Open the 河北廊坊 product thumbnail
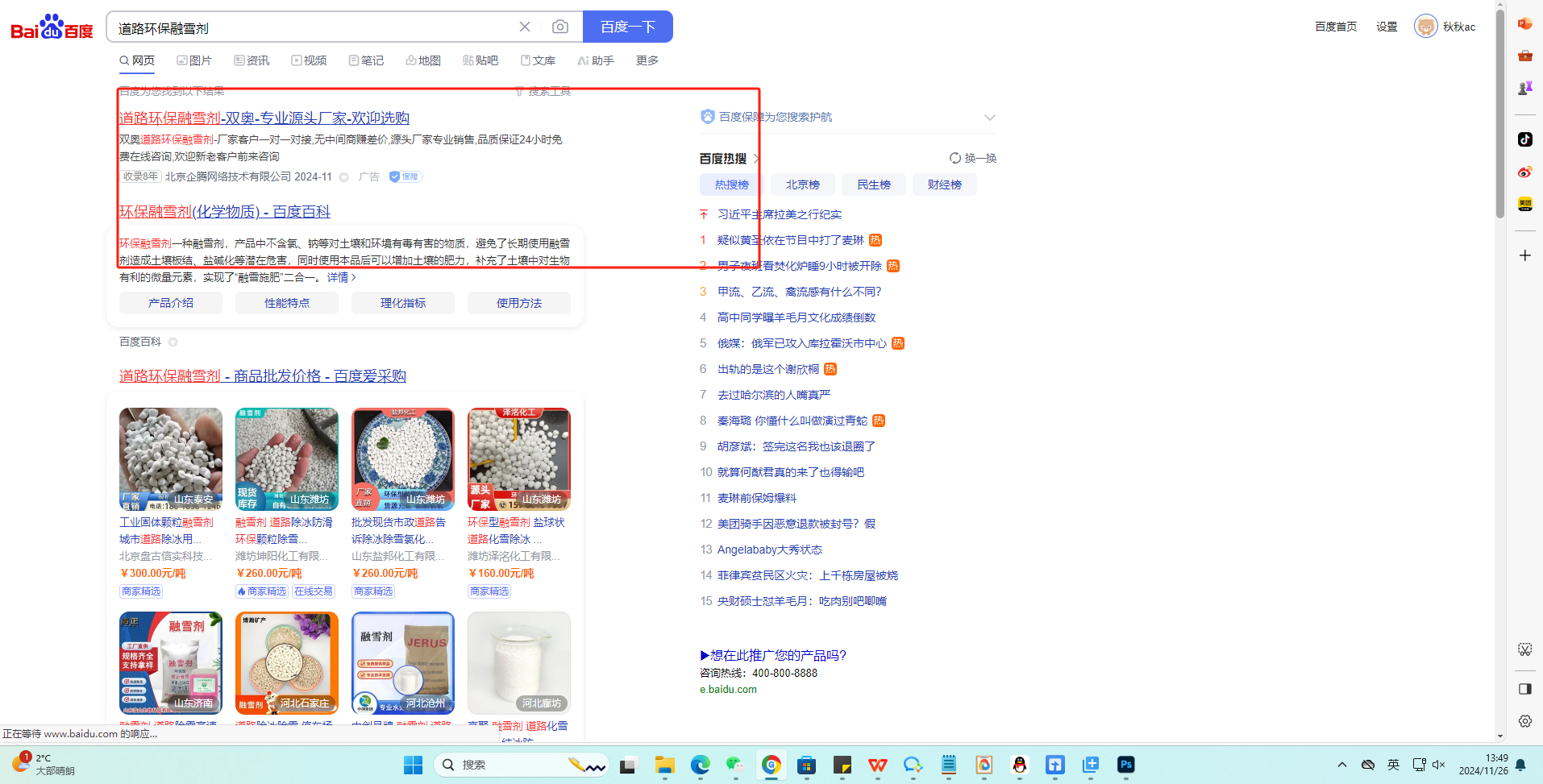The image size is (1543, 784). (x=519, y=663)
